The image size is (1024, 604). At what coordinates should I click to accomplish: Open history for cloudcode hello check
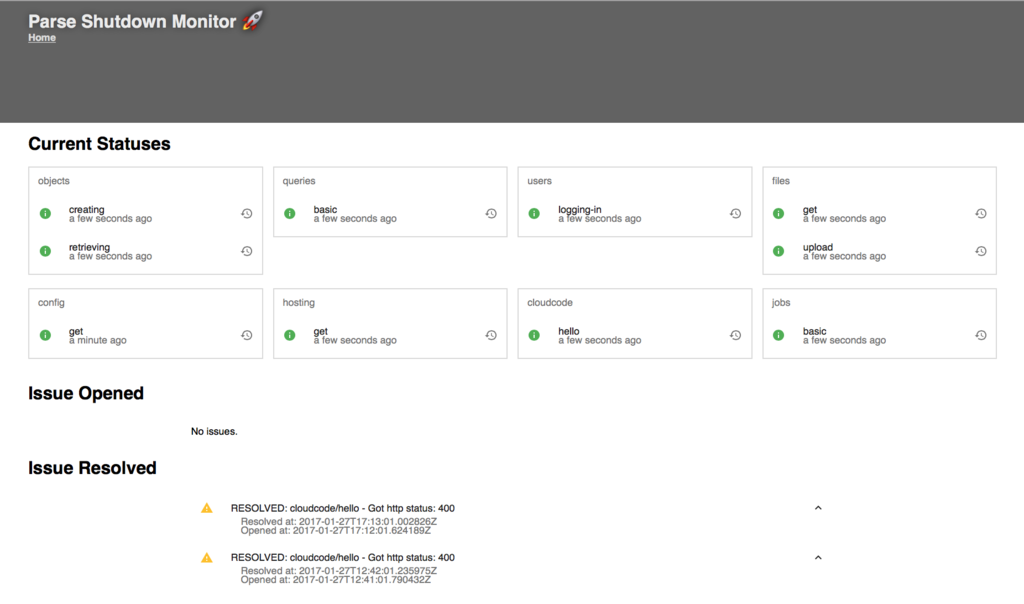click(735, 335)
